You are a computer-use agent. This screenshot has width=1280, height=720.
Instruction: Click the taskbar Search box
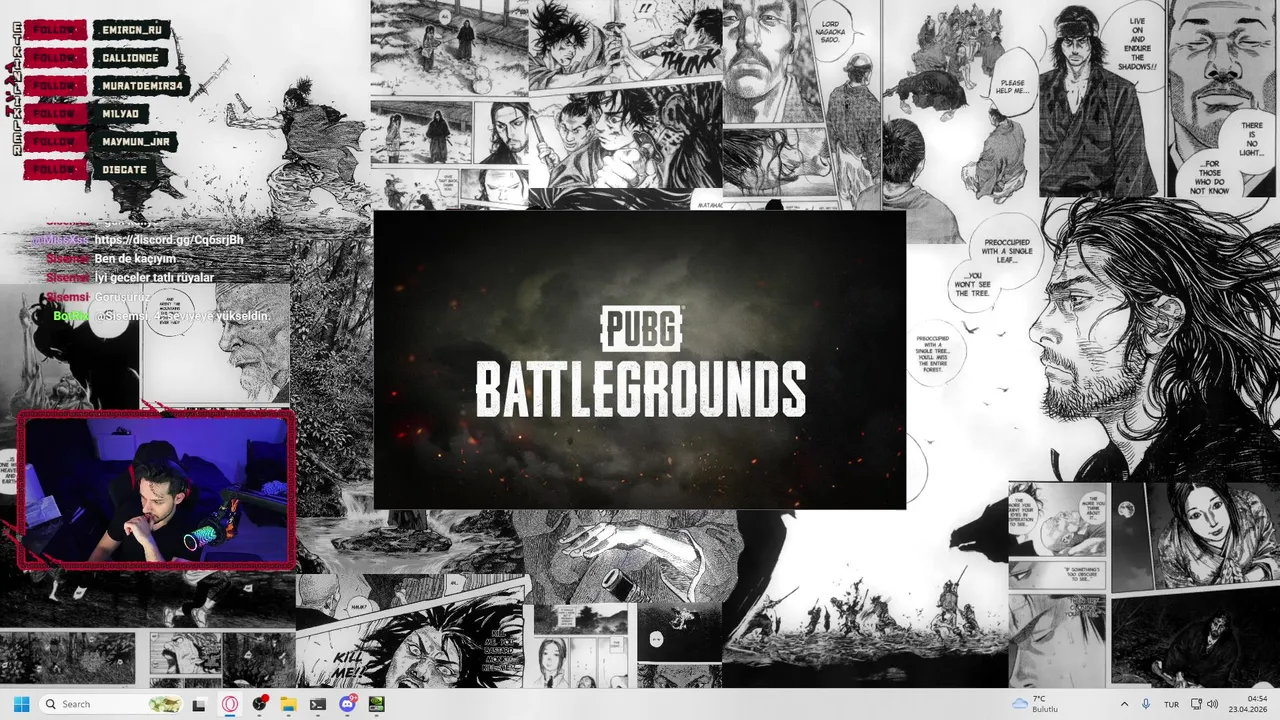[111, 704]
